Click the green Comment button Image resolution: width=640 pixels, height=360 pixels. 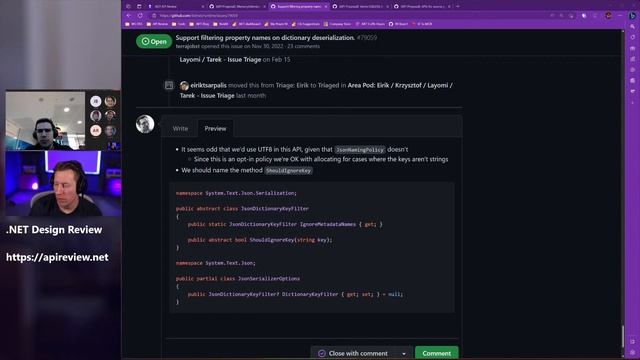[436, 353]
